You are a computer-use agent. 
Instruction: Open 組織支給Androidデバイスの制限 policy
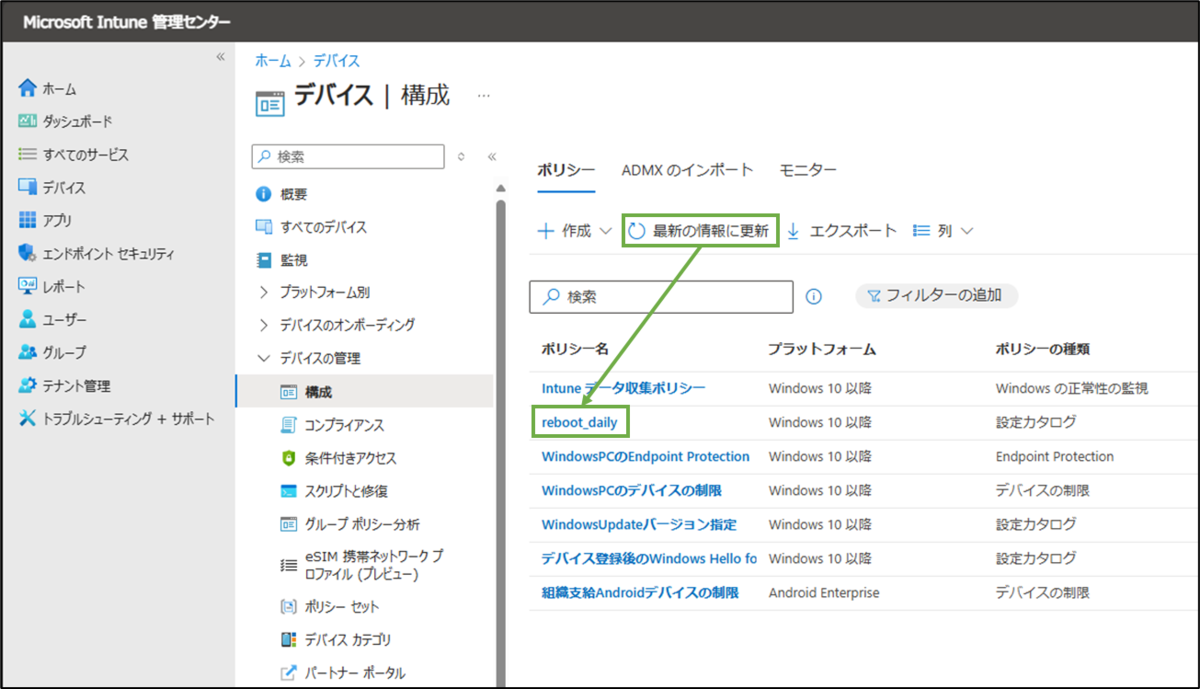(x=640, y=593)
